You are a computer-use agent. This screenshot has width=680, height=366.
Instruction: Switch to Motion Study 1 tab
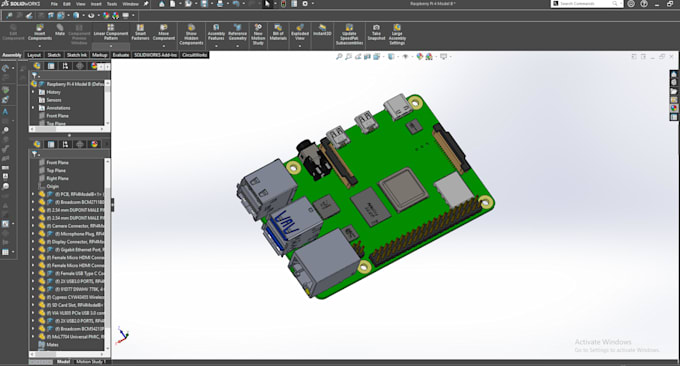pyautogui.click(x=90, y=362)
